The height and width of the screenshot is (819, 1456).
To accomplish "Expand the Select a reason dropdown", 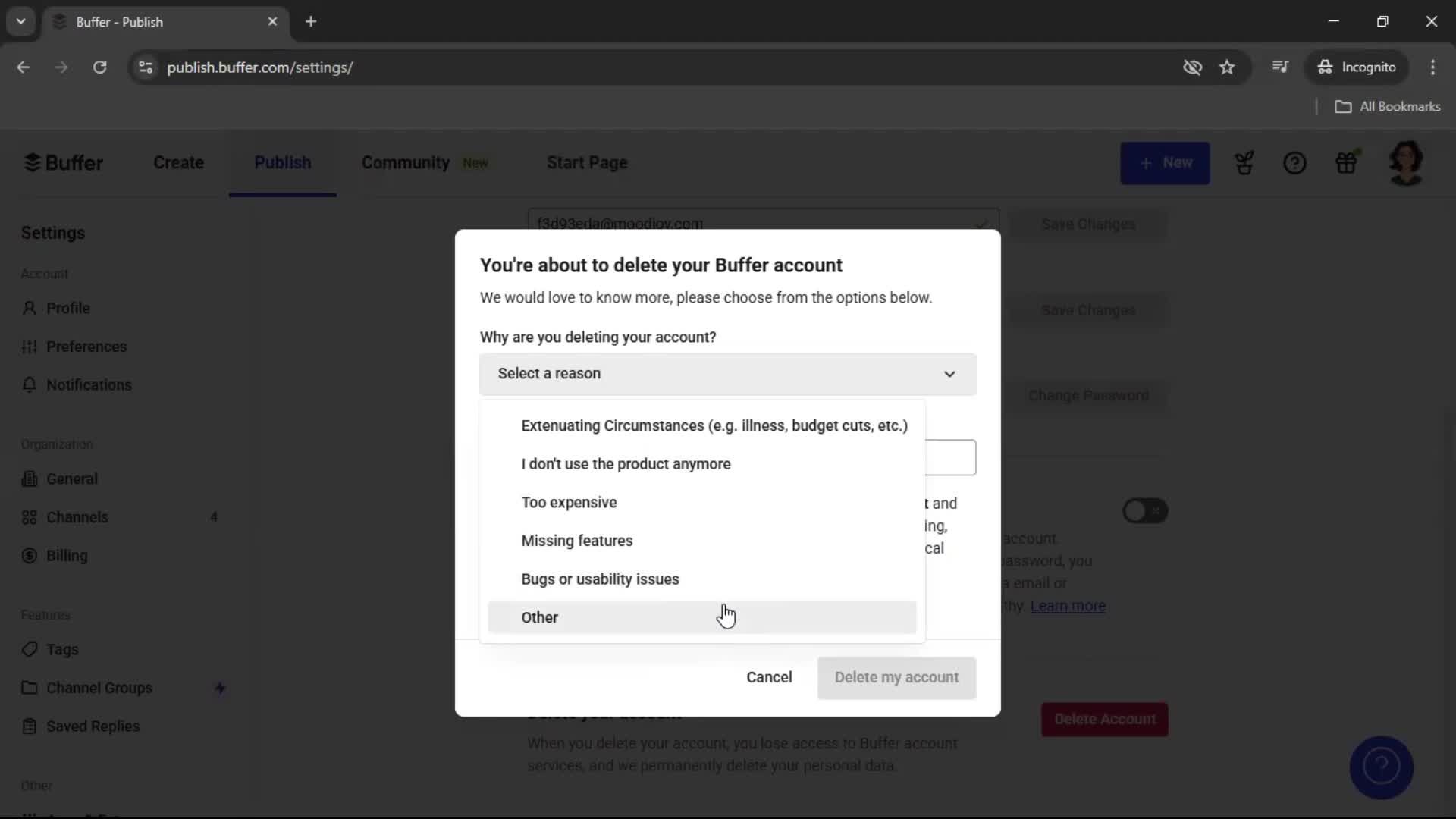I will point(727,374).
